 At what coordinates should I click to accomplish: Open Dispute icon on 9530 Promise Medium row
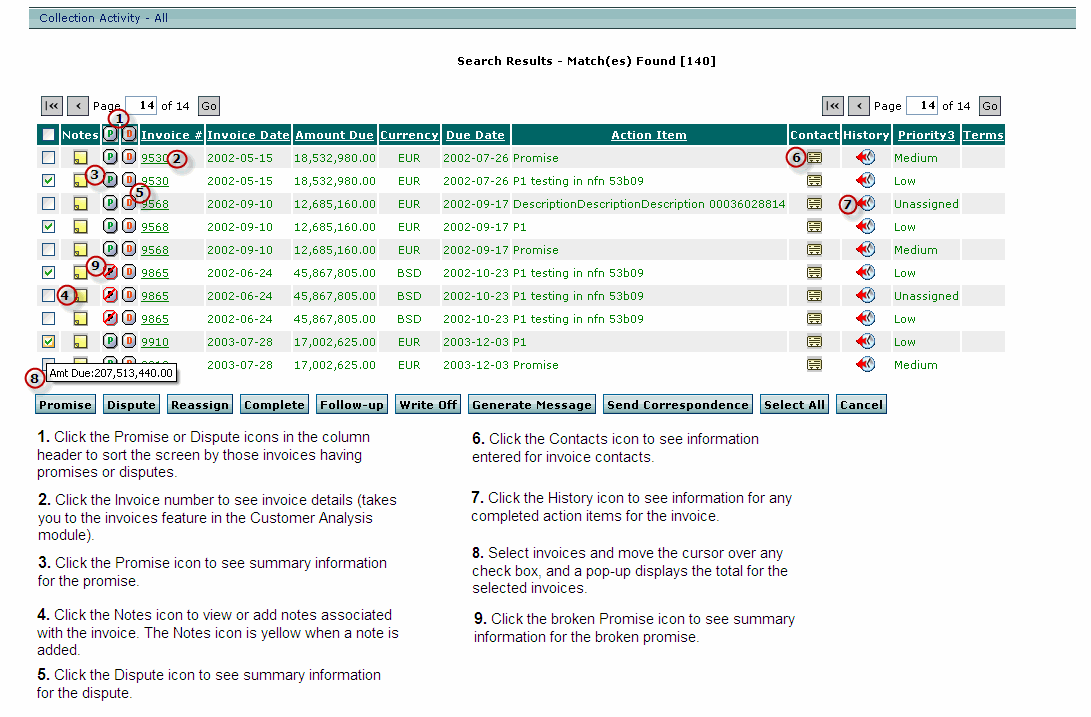pyautogui.click(x=129, y=157)
